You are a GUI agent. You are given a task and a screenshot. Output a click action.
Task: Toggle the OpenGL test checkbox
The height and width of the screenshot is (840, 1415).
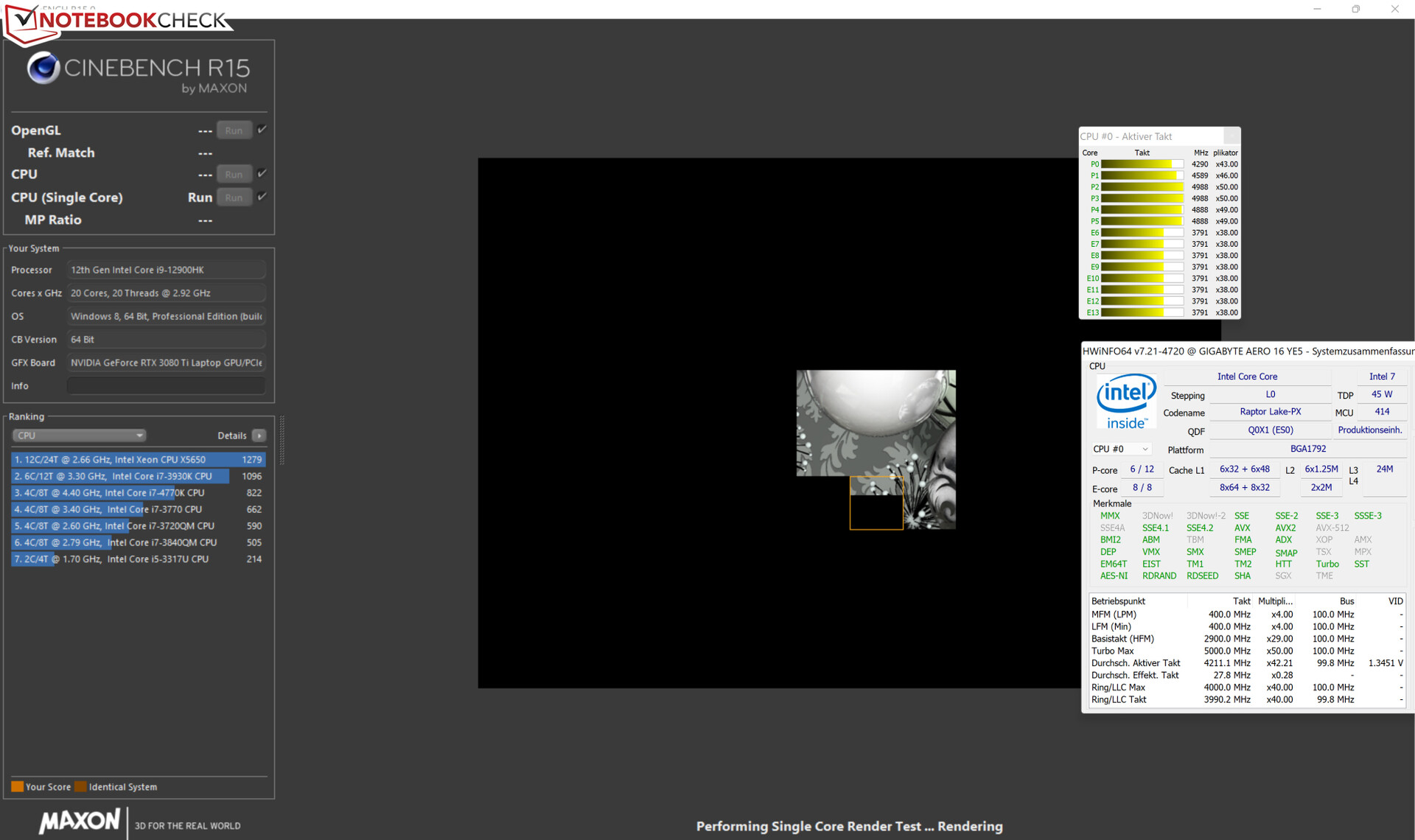[x=262, y=130]
